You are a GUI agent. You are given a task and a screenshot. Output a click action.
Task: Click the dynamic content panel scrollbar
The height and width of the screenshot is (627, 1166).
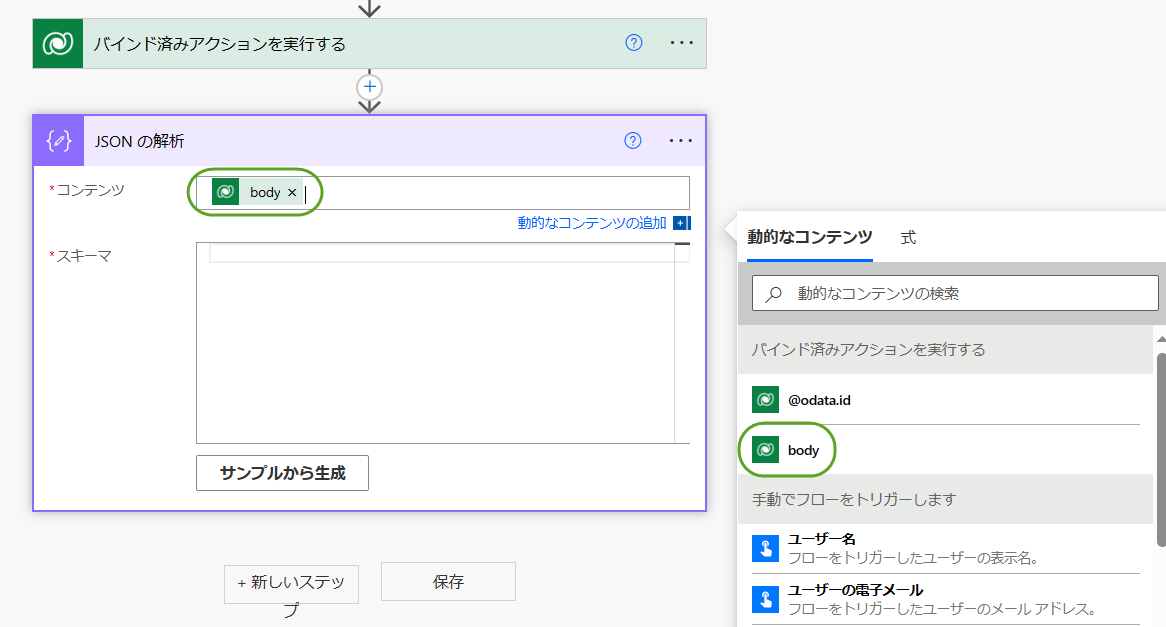(1161, 448)
